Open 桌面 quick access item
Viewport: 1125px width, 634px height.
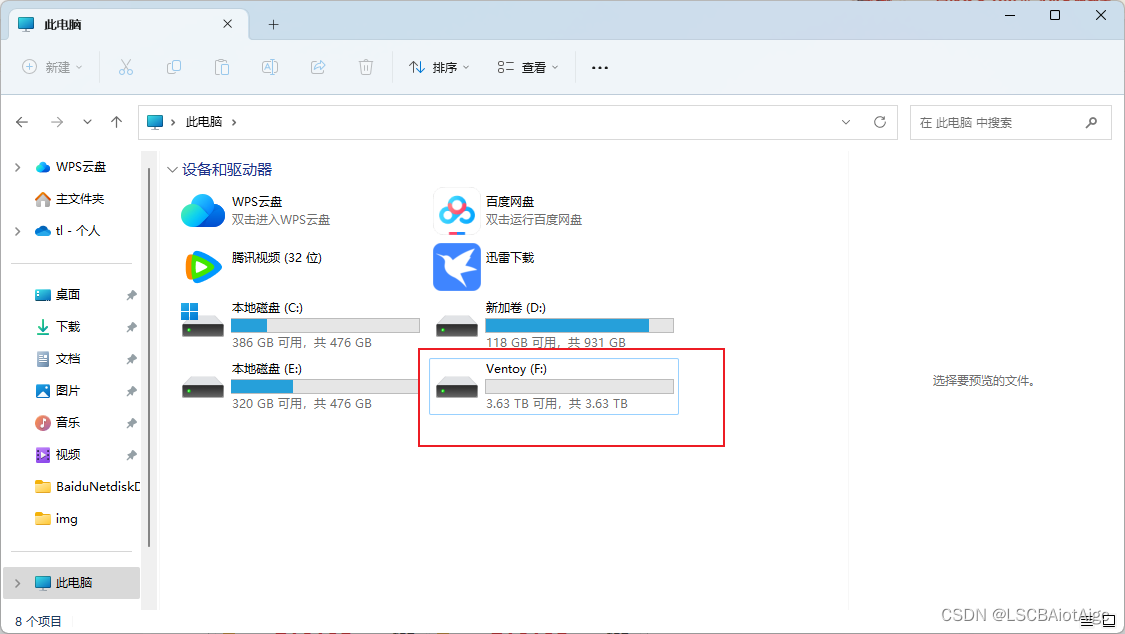click(x=67, y=295)
